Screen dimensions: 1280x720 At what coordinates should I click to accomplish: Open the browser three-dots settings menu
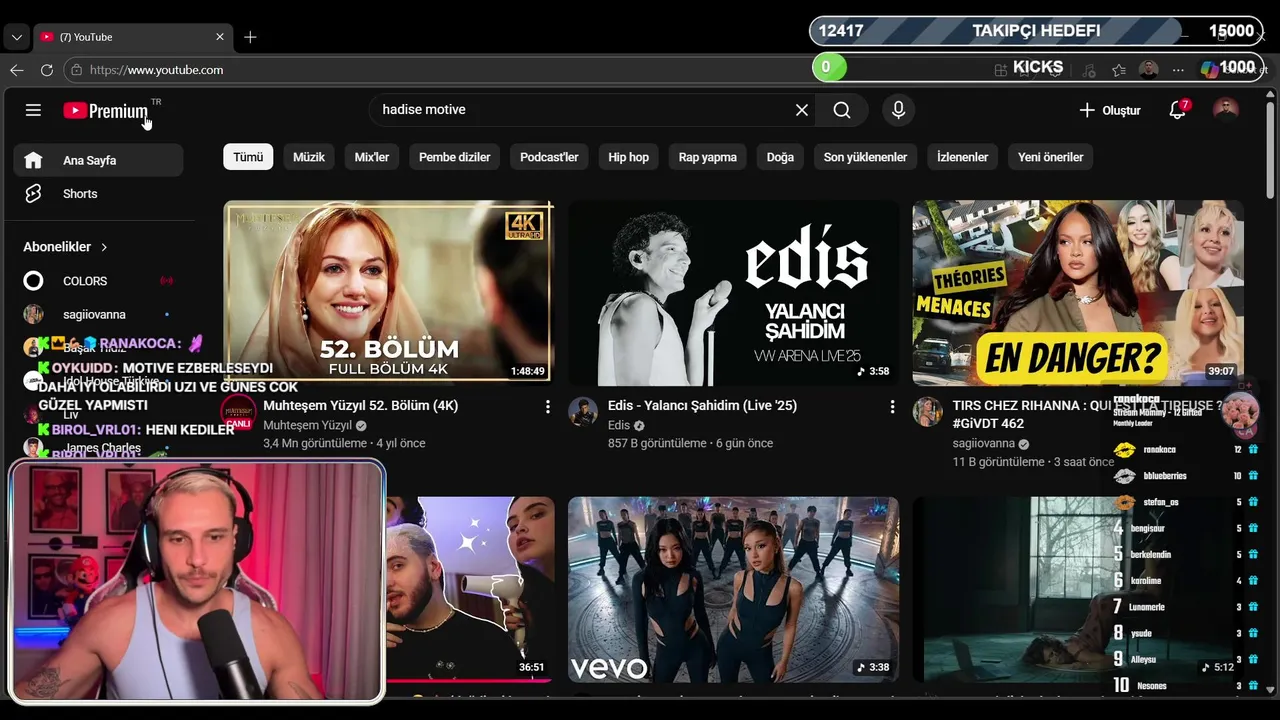click(x=1178, y=70)
